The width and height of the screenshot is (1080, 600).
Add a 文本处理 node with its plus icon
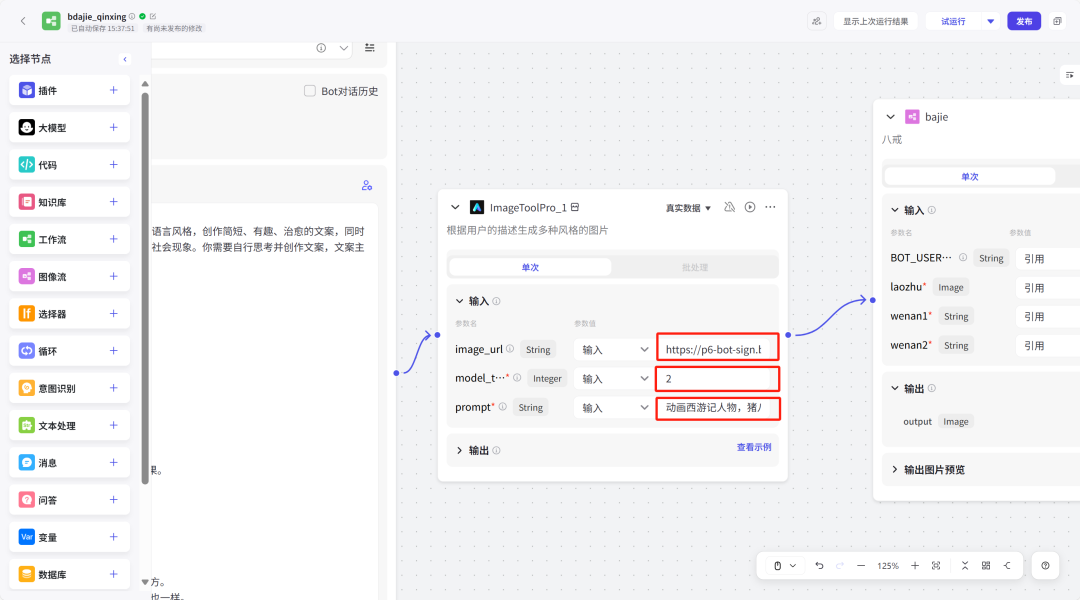tap(114, 425)
